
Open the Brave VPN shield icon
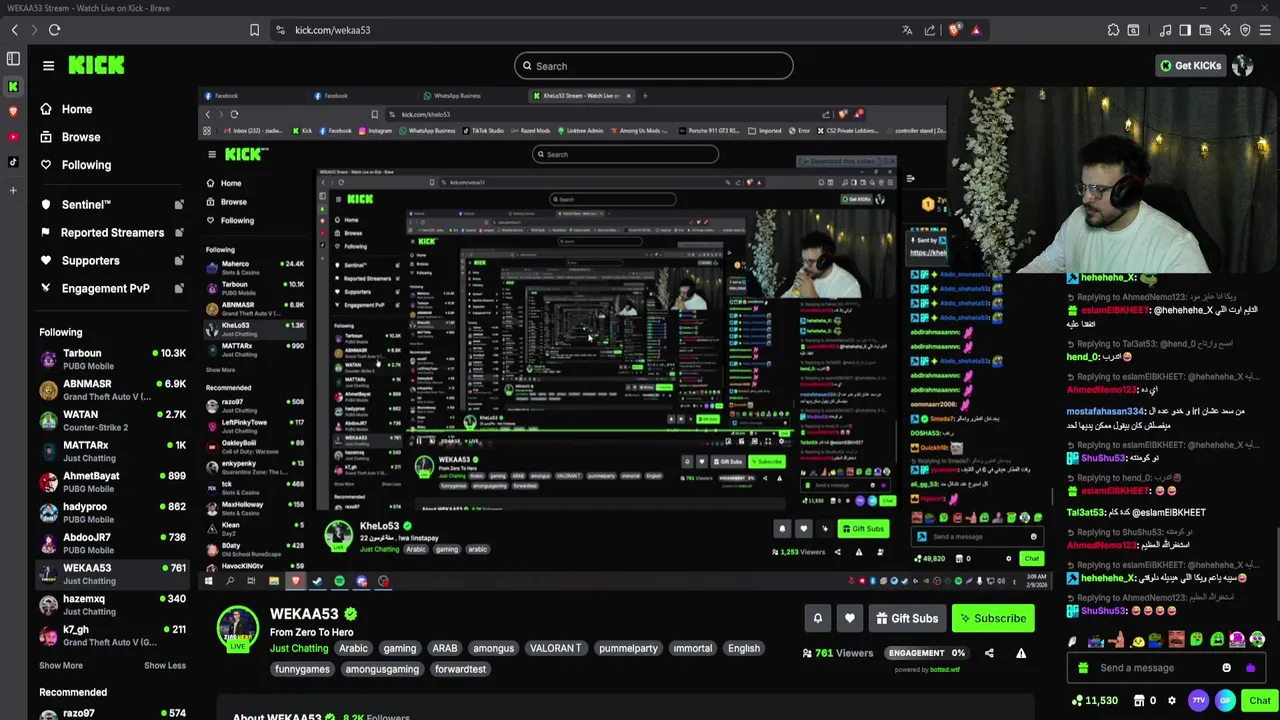(1245, 30)
